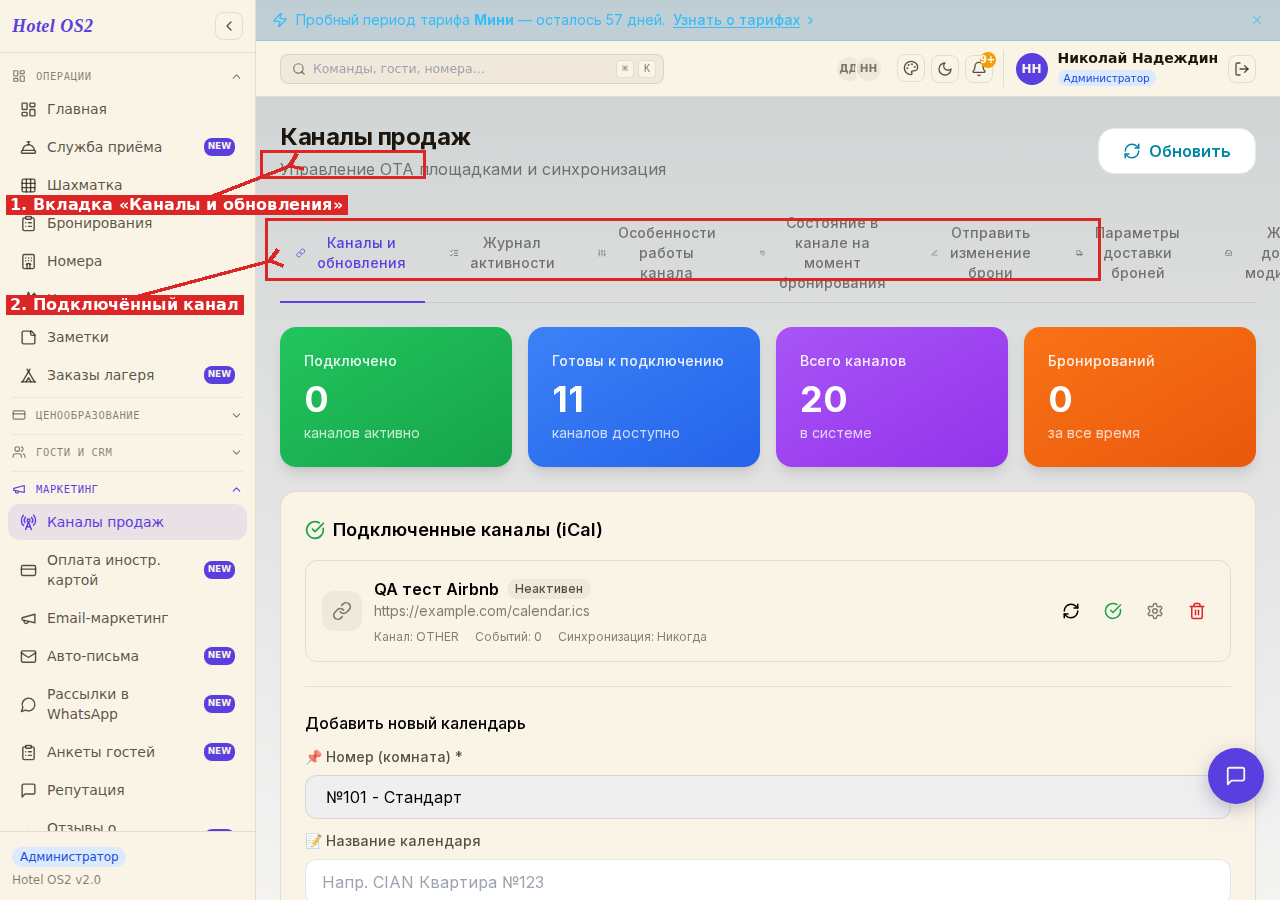This screenshot has width=1280, height=900.
Task: Click the НН user avatar
Action: (1032, 69)
